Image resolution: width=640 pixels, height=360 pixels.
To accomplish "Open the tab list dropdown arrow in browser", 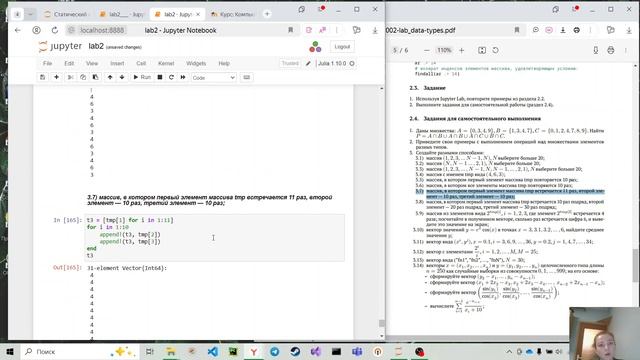I will (x=30, y=14).
